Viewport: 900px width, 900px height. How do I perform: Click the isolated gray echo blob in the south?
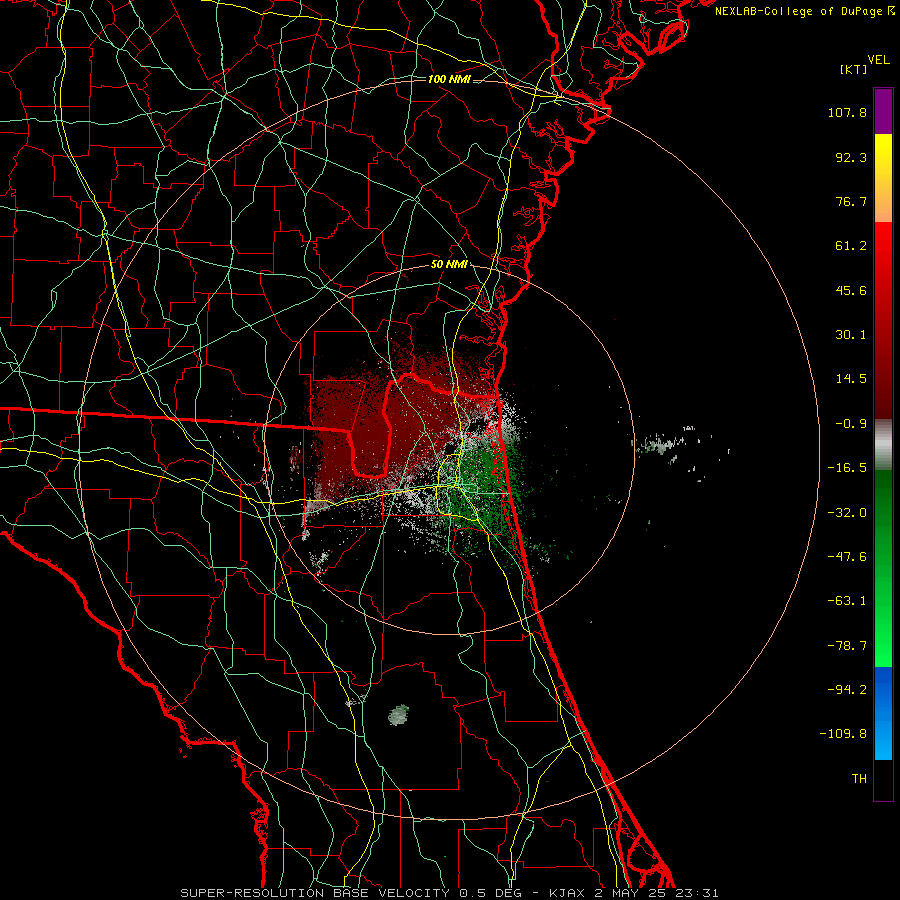click(x=398, y=715)
